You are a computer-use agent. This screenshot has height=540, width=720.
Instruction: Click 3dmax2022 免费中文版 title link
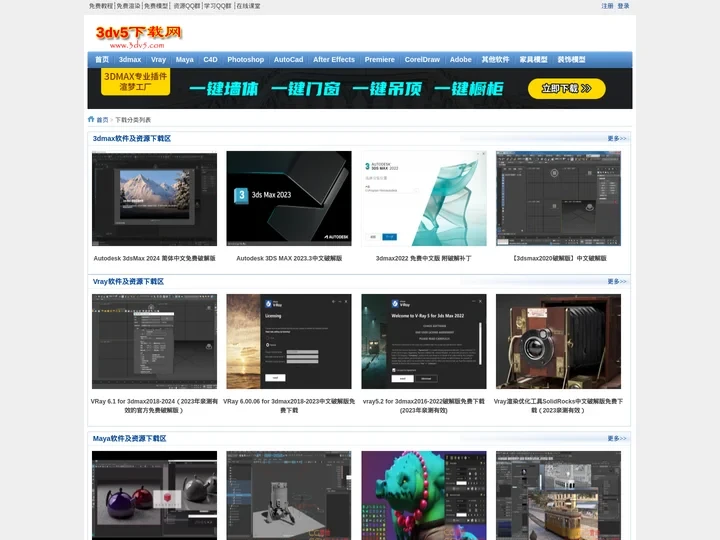point(424,259)
